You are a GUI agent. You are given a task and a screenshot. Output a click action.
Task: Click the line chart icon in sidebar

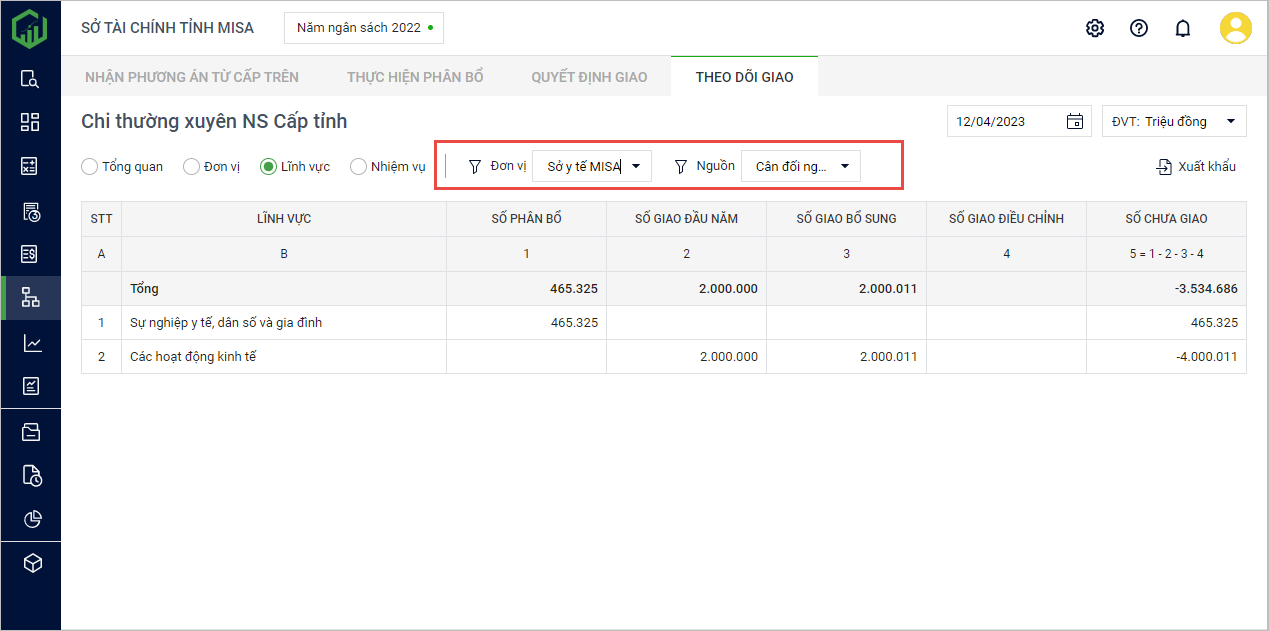[30, 343]
